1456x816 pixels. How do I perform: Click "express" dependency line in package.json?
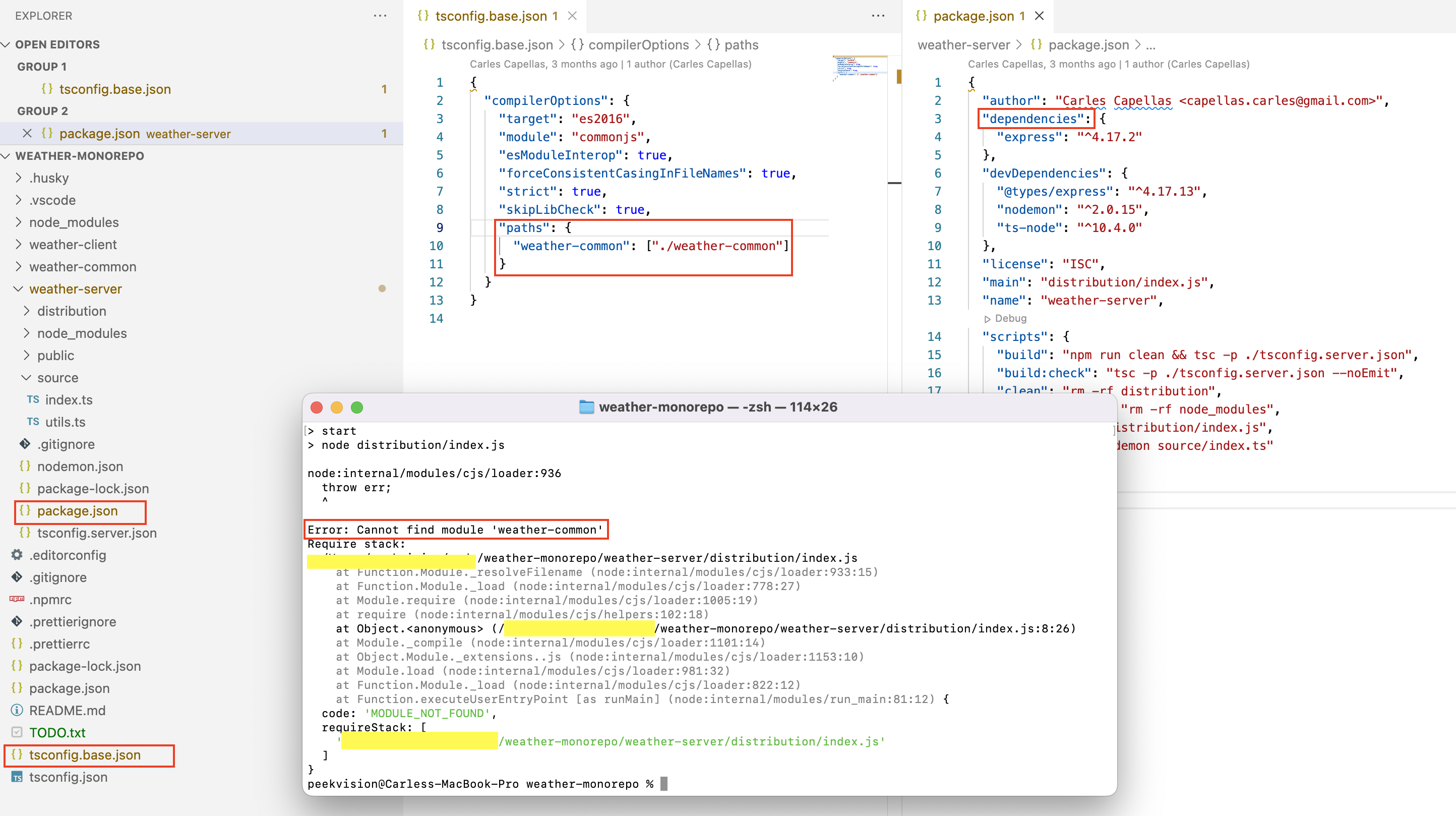tap(1069, 137)
